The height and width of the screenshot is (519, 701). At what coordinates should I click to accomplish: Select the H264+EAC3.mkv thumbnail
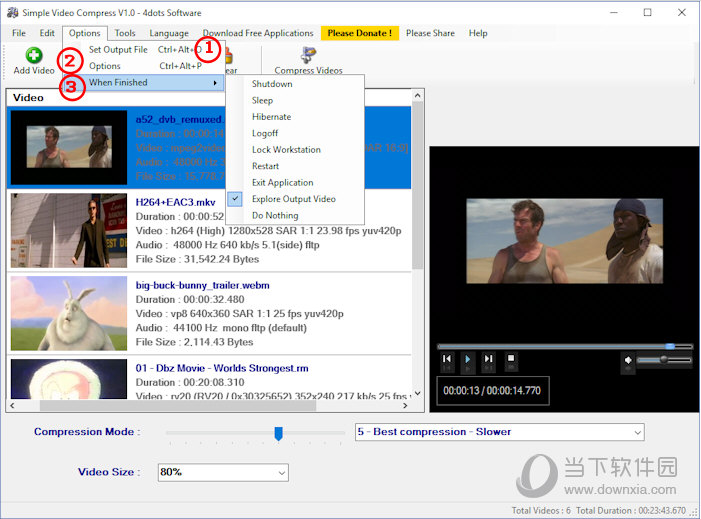[x=69, y=231]
